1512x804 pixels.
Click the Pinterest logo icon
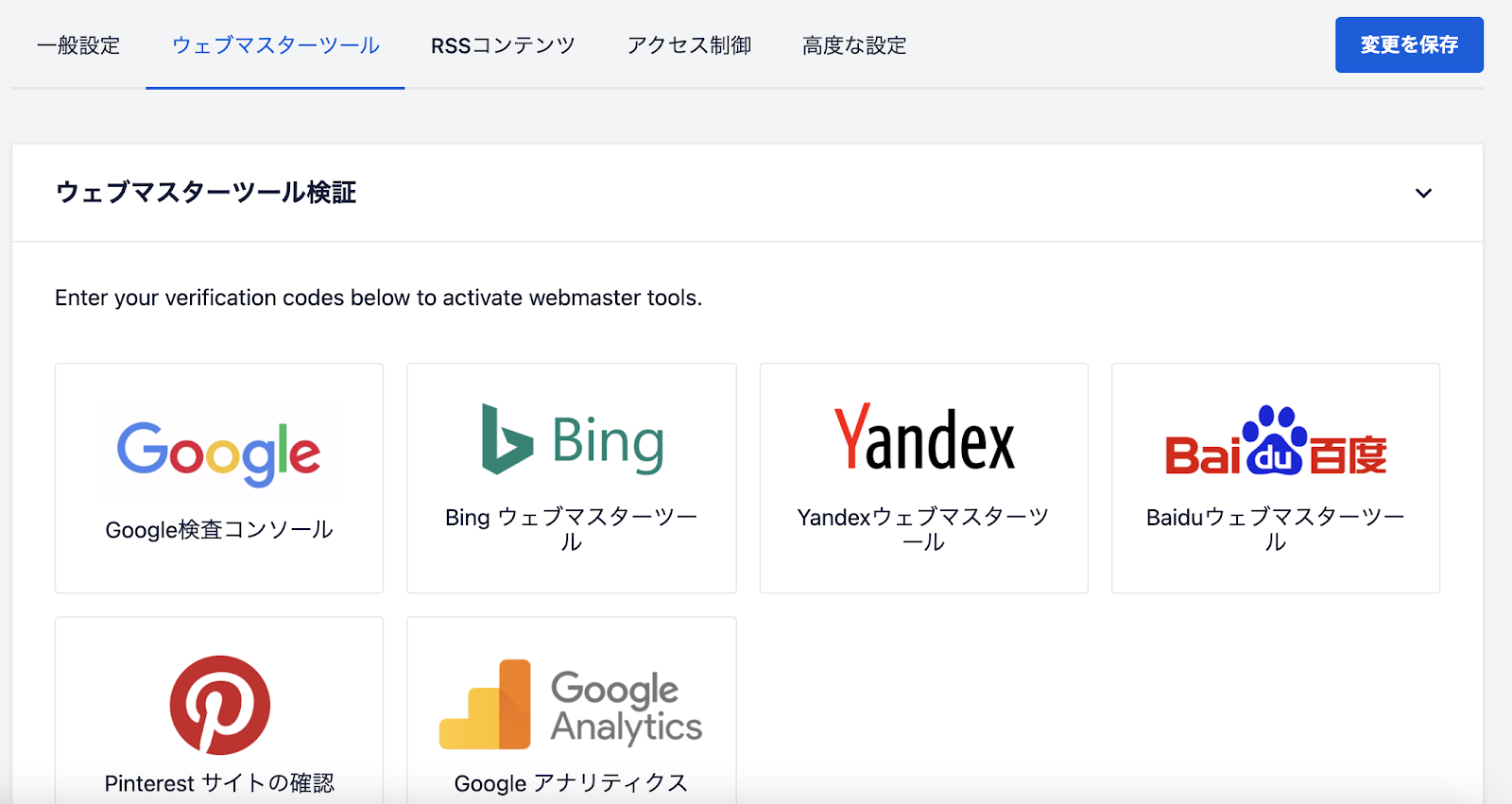coord(220,705)
